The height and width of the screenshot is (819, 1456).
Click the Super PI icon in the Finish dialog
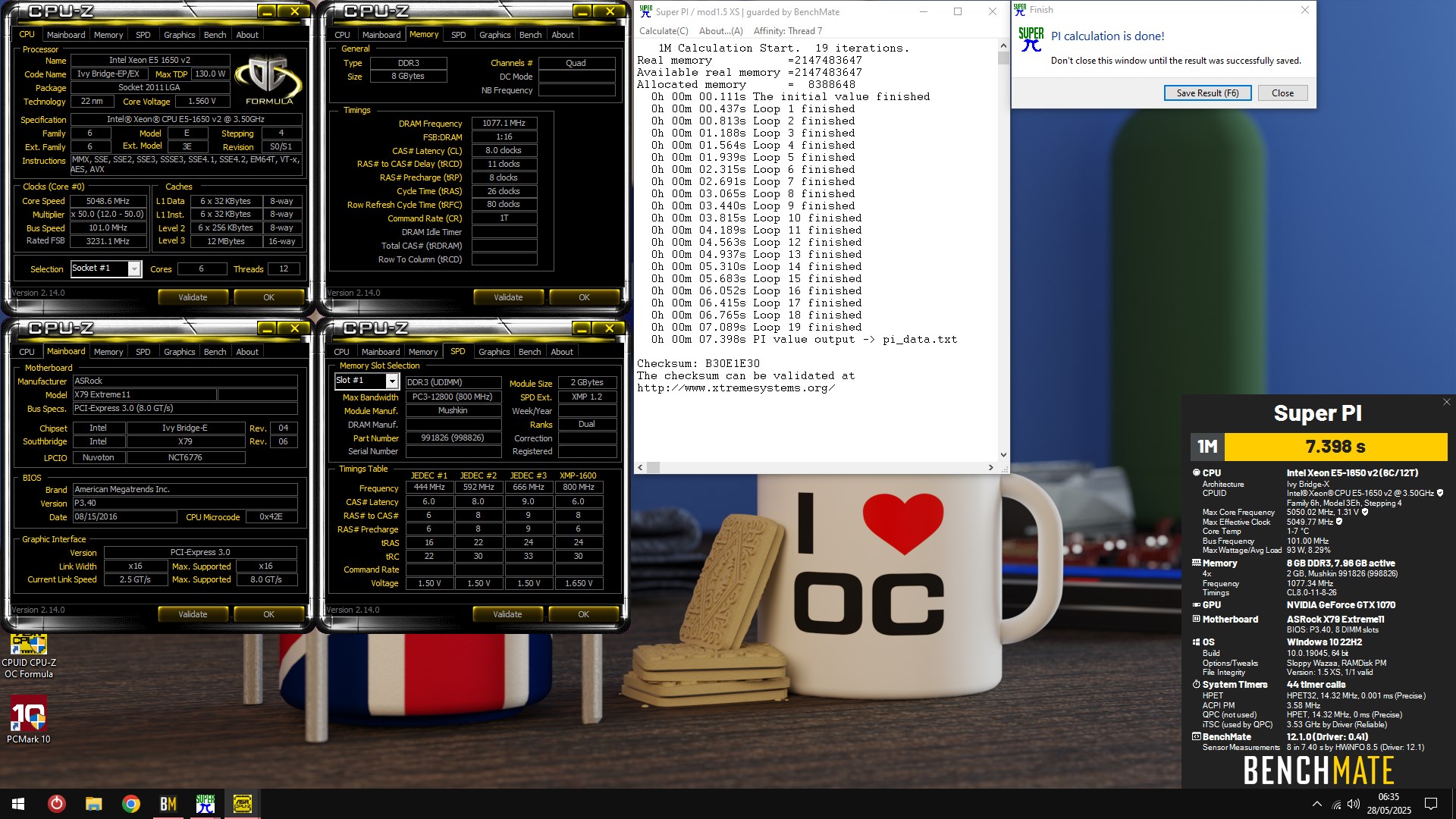(1031, 39)
